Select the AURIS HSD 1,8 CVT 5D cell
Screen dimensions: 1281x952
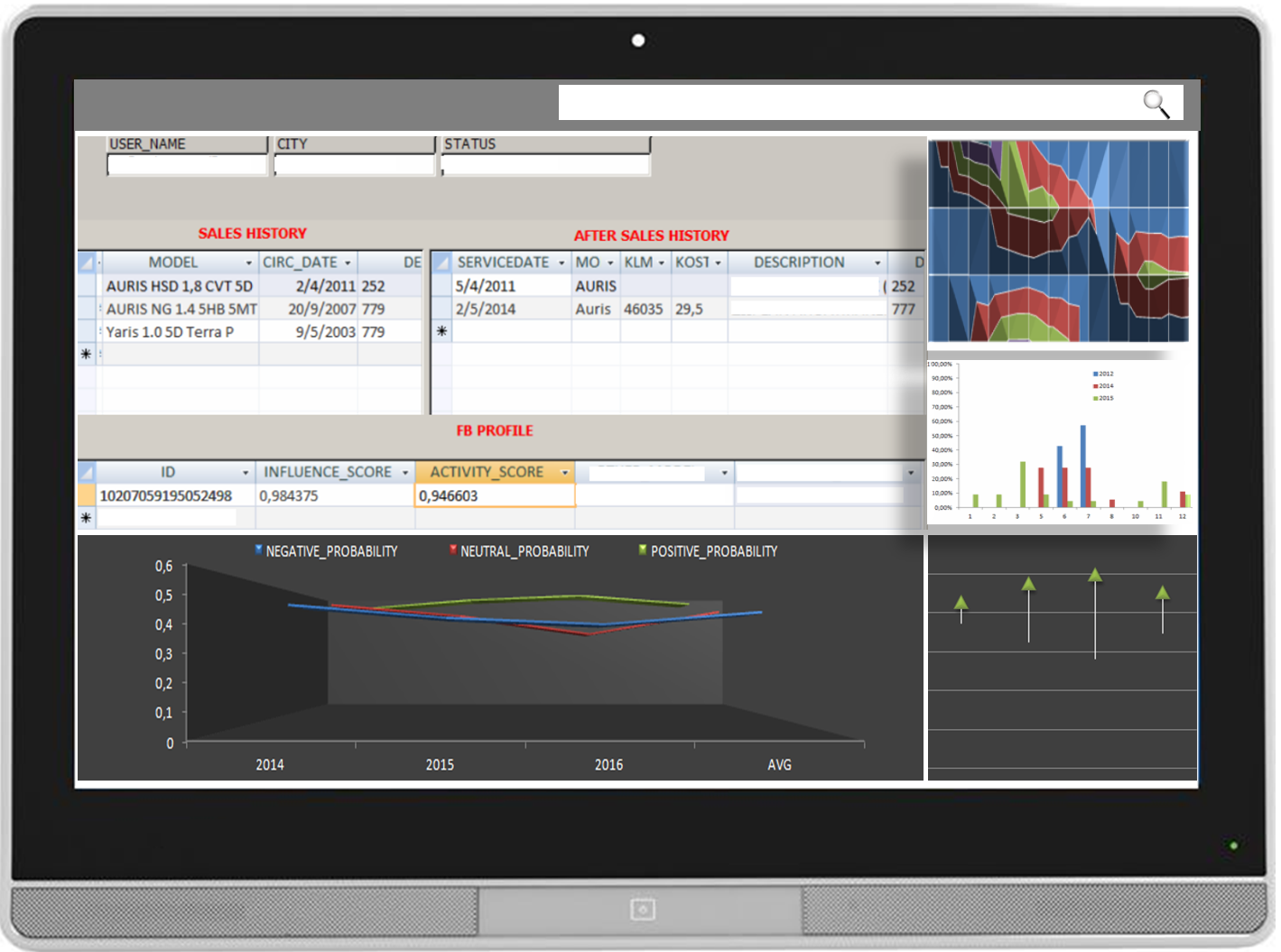[180, 286]
